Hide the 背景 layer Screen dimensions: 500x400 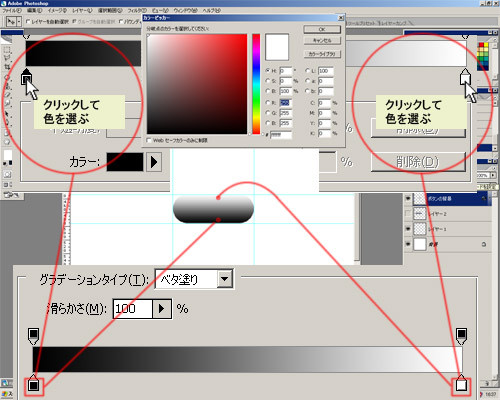point(408,244)
